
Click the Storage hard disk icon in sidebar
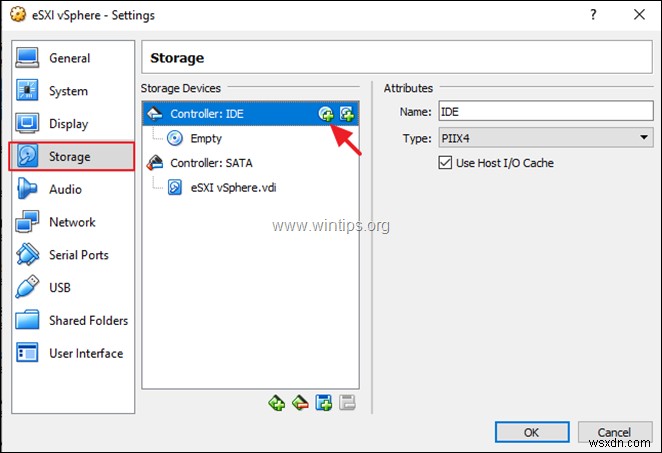tap(27, 156)
